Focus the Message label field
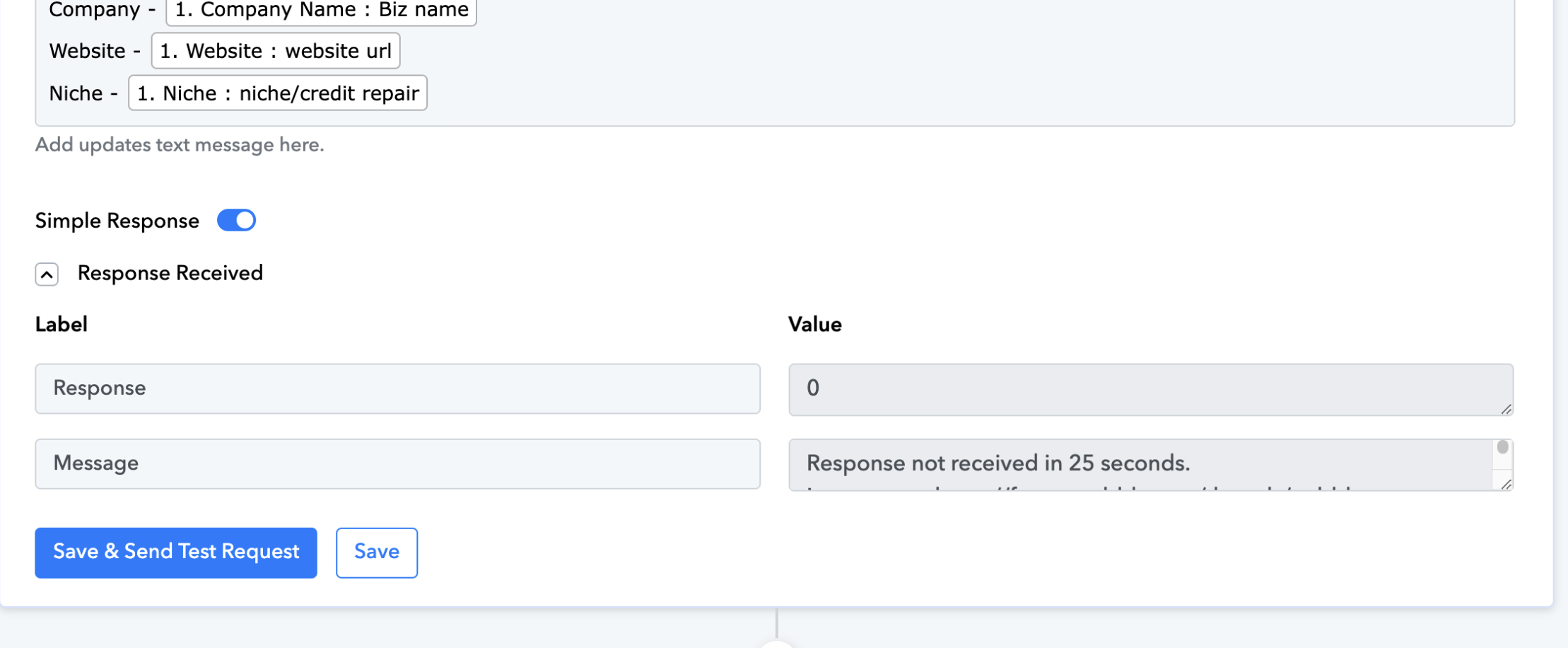This screenshot has height=648, width=1568. (x=397, y=464)
